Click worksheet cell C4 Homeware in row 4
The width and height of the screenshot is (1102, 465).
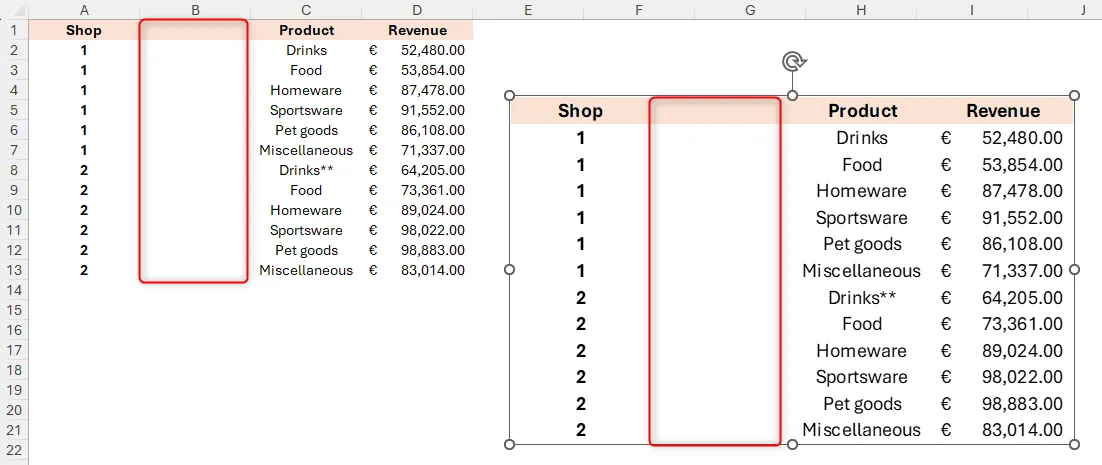click(x=306, y=91)
